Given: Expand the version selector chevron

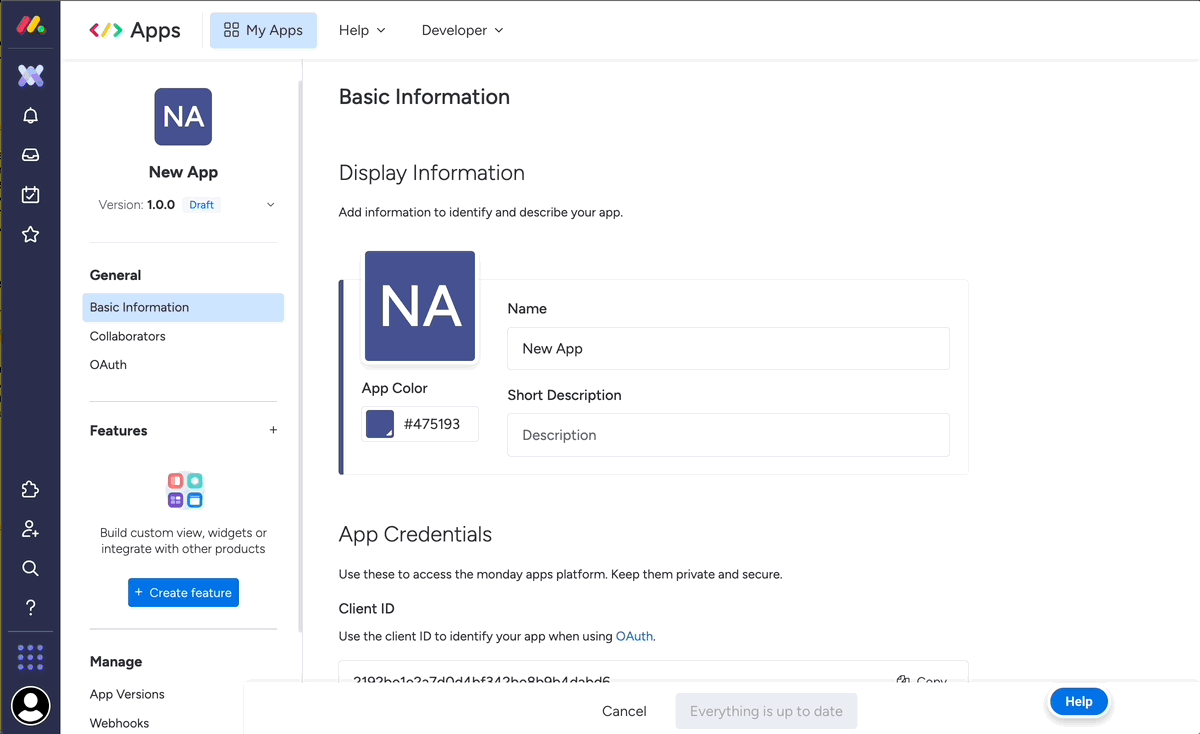Looking at the screenshot, I should (x=270, y=205).
